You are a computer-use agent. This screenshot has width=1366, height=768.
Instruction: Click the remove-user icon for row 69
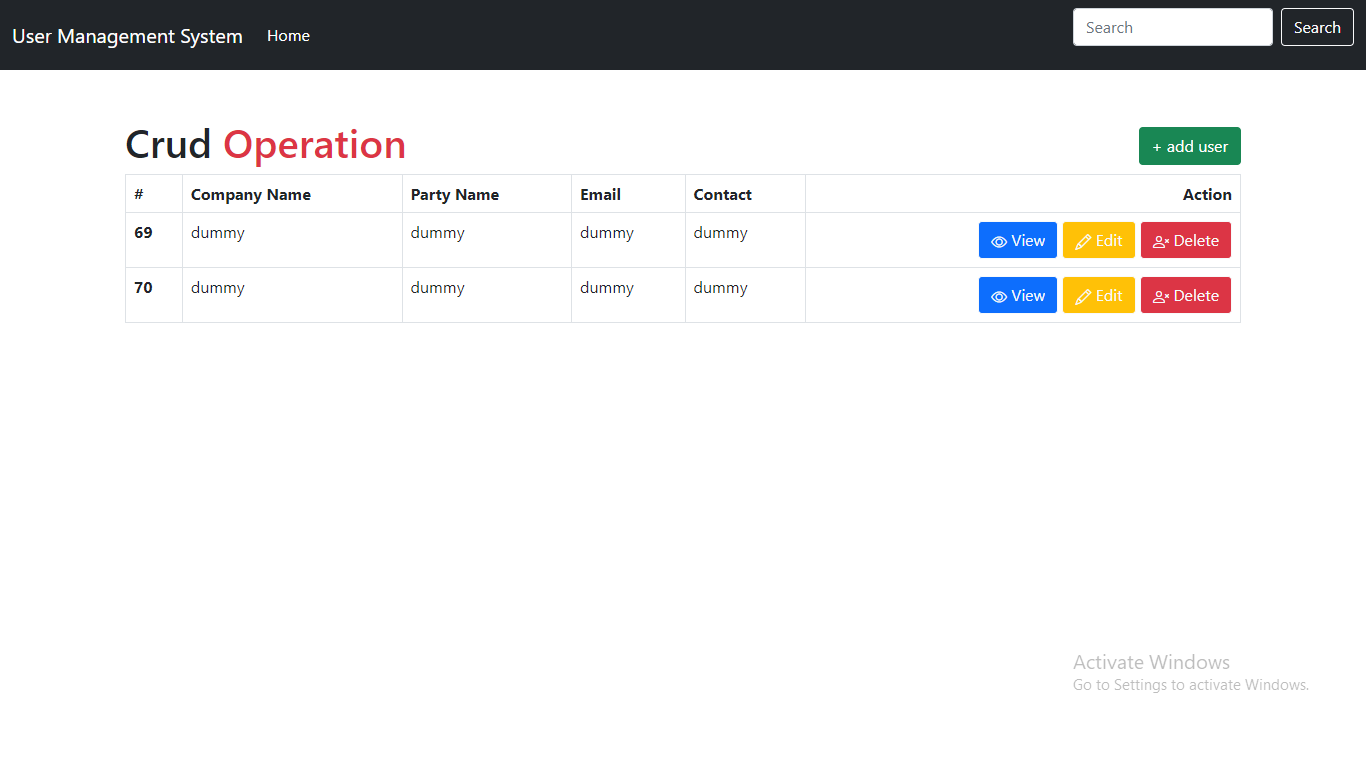1160,242
